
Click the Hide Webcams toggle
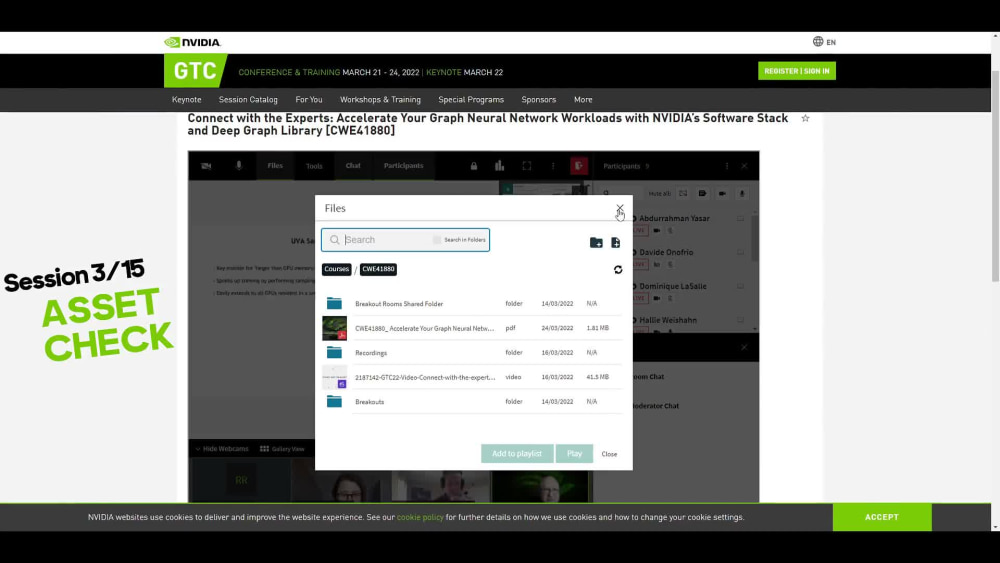[222, 449]
